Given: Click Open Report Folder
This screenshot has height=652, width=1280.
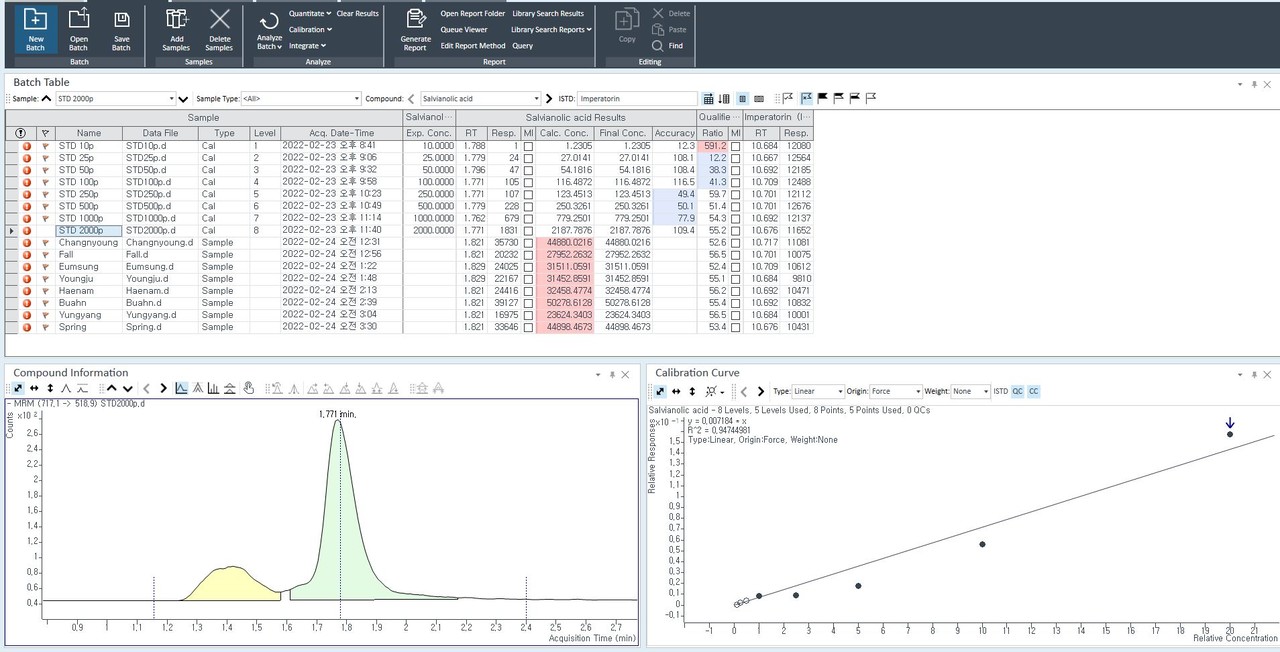Looking at the screenshot, I should pos(472,14).
